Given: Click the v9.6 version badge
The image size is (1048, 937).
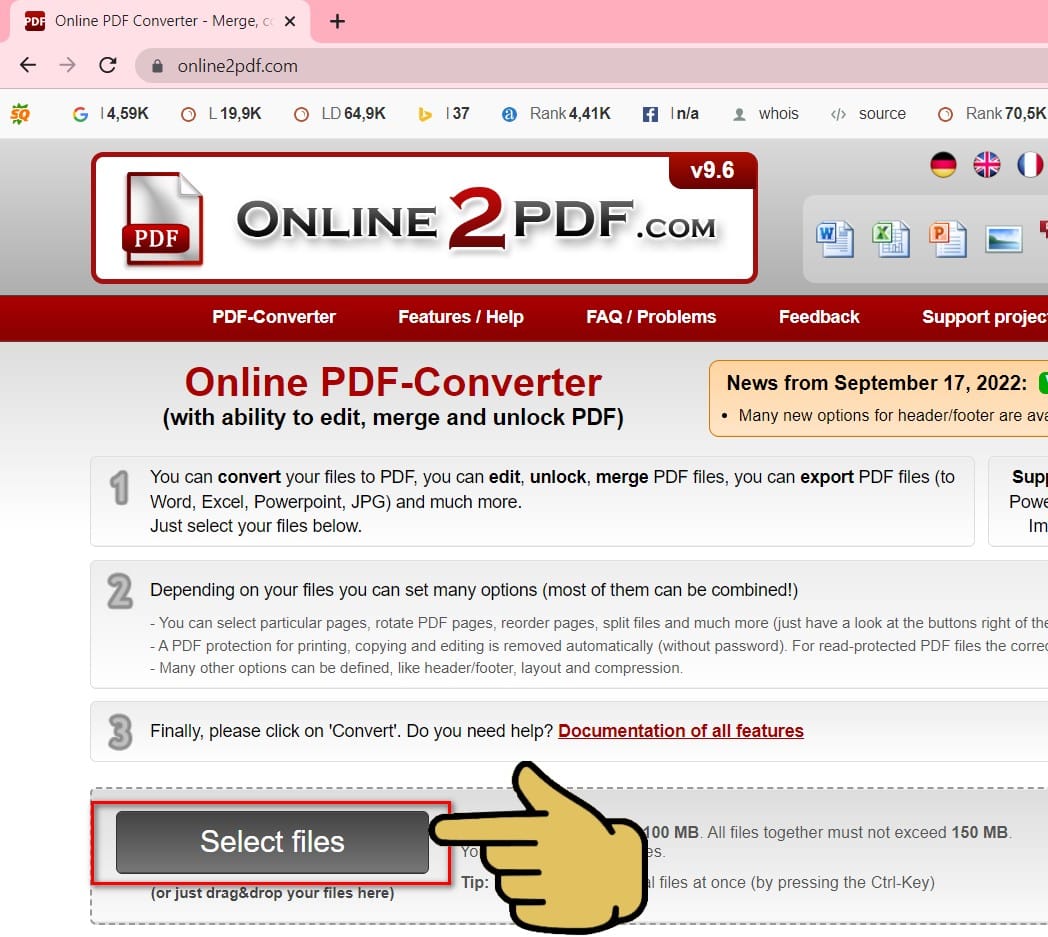Looking at the screenshot, I should (712, 170).
